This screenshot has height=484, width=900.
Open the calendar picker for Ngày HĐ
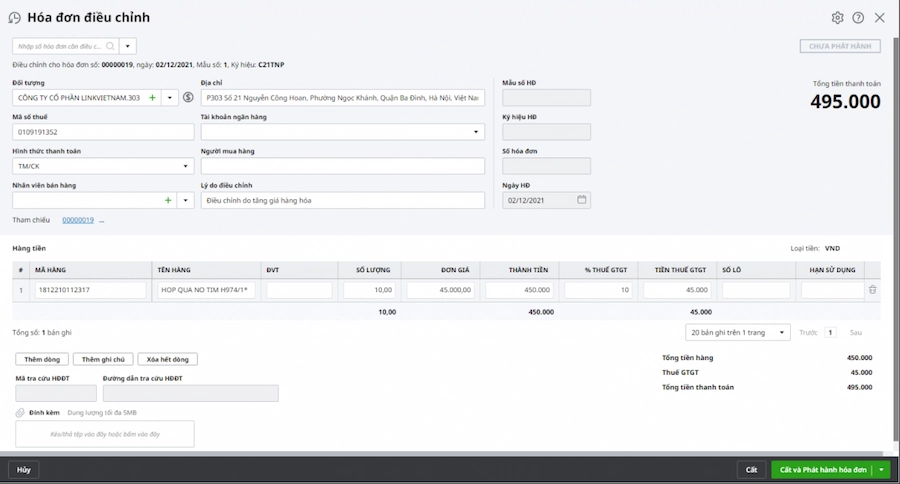(x=581, y=200)
